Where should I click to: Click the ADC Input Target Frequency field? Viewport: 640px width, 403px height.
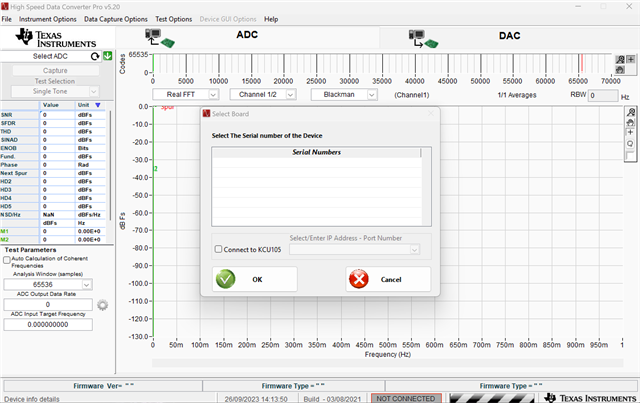[x=48, y=325]
